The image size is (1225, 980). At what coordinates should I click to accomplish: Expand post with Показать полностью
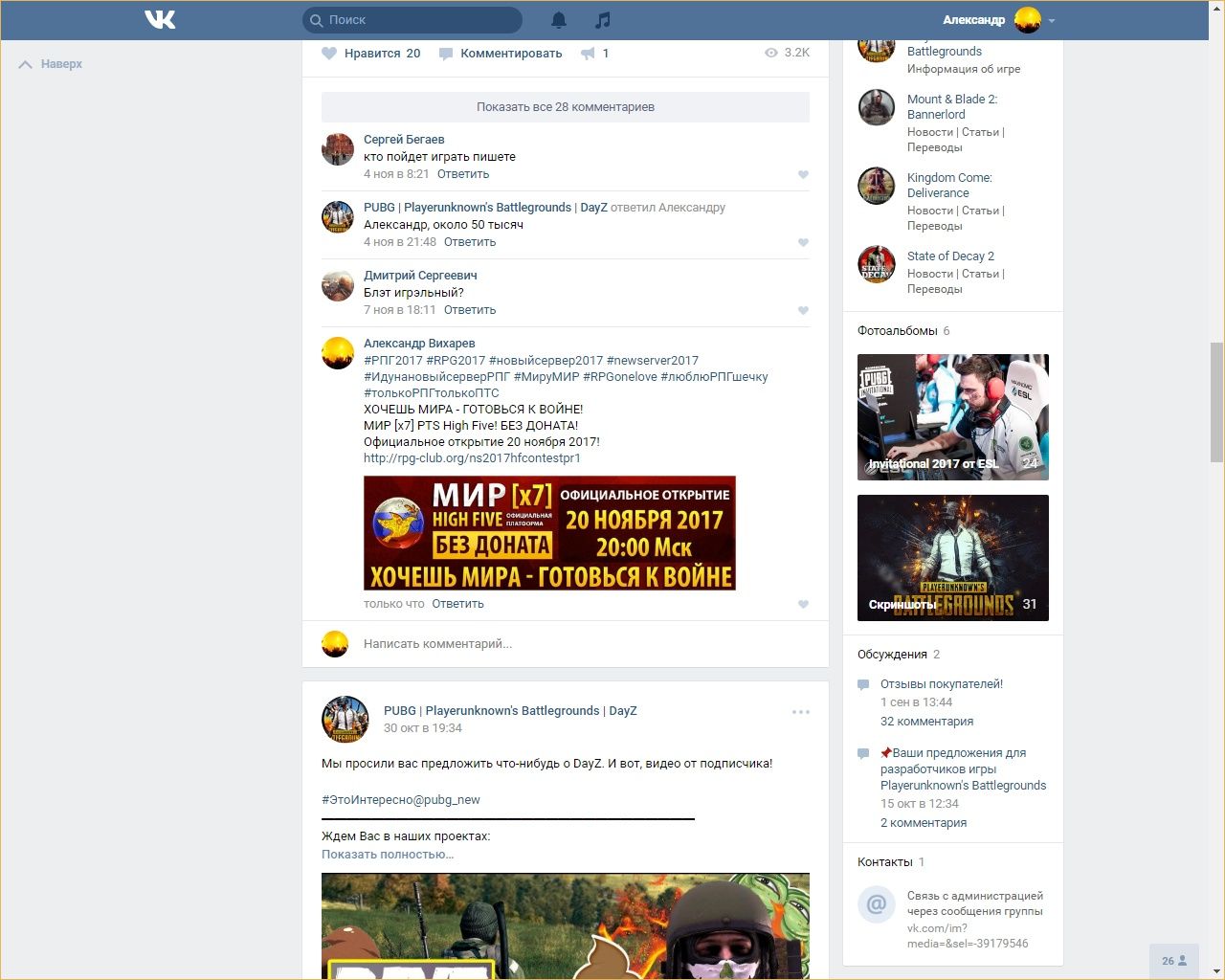click(x=388, y=855)
